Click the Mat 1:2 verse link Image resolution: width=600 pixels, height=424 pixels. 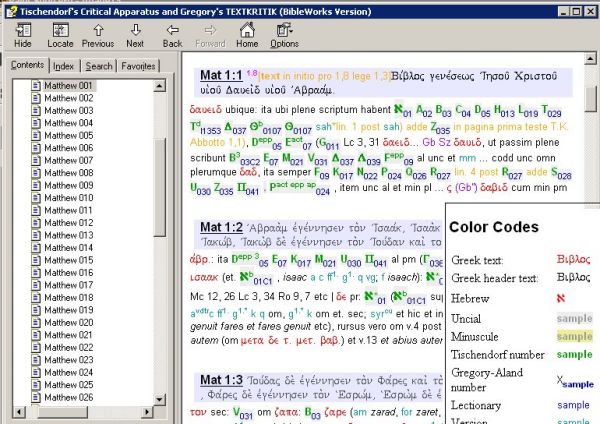click(x=221, y=227)
